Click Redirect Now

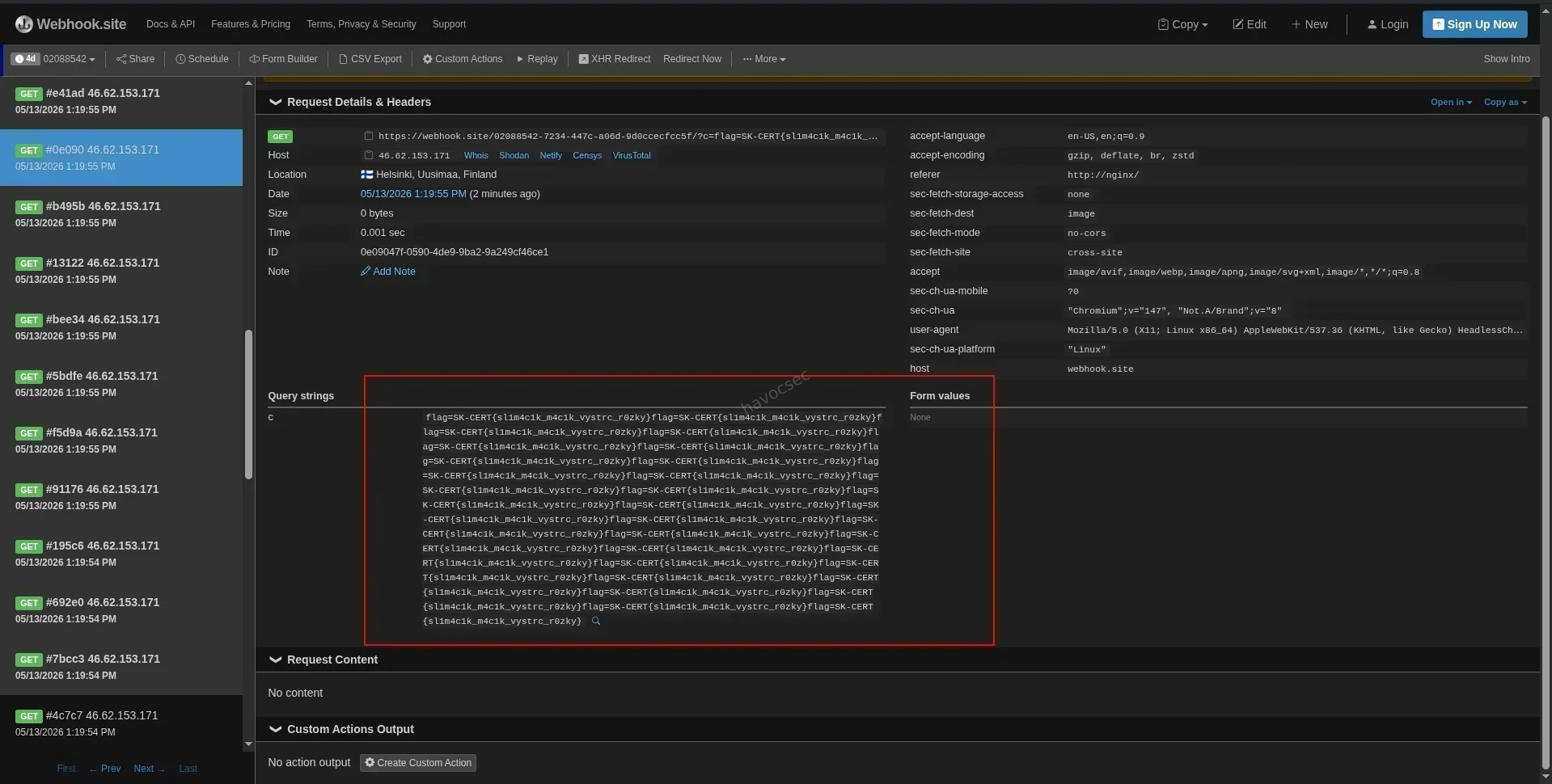click(692, 59)
